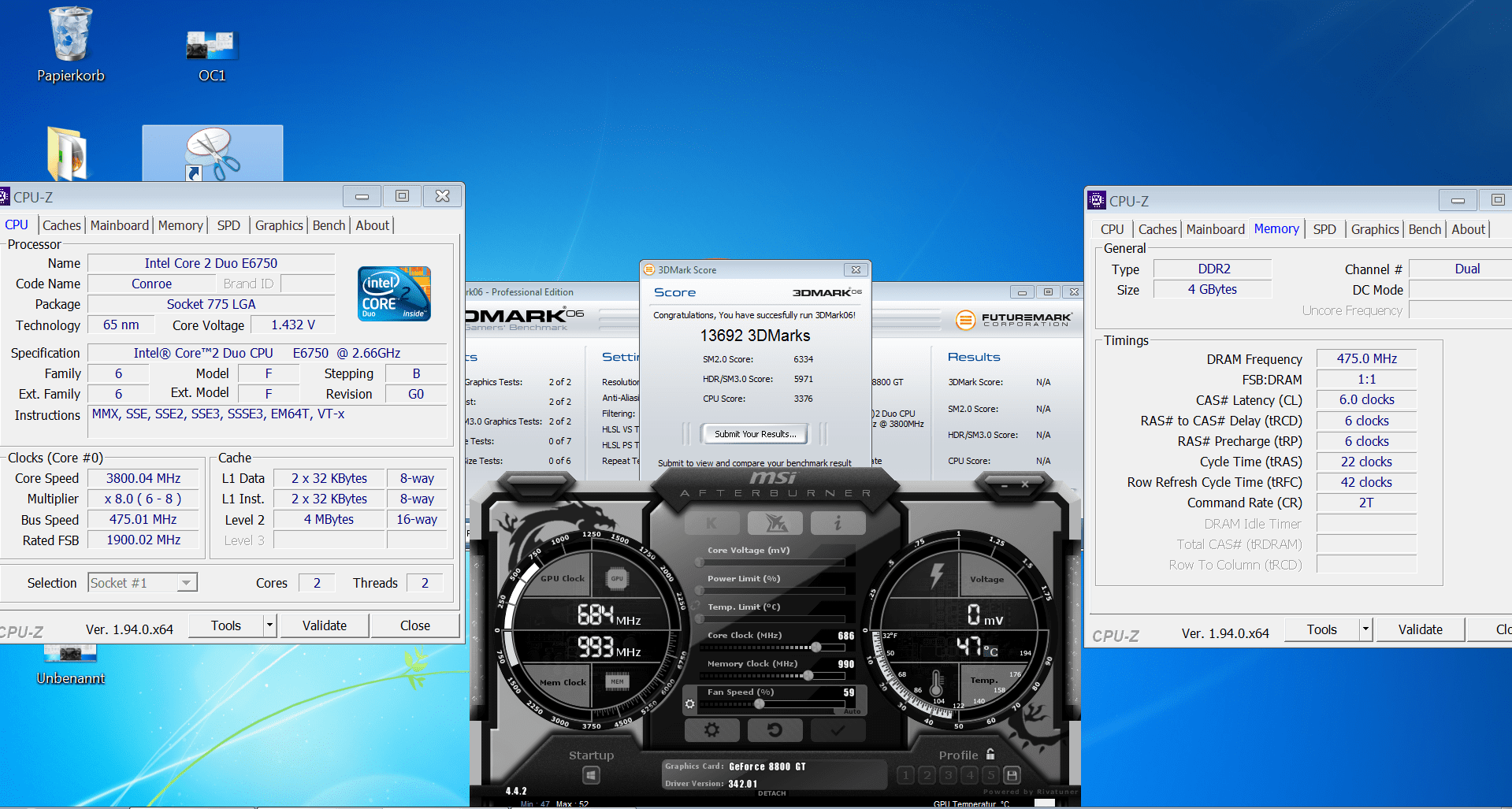Viewport: 1512px width, 809px height.
Task: Open Bench tab in left CPU-Z window
Action: pyautogui.click(x=329, y=225)
